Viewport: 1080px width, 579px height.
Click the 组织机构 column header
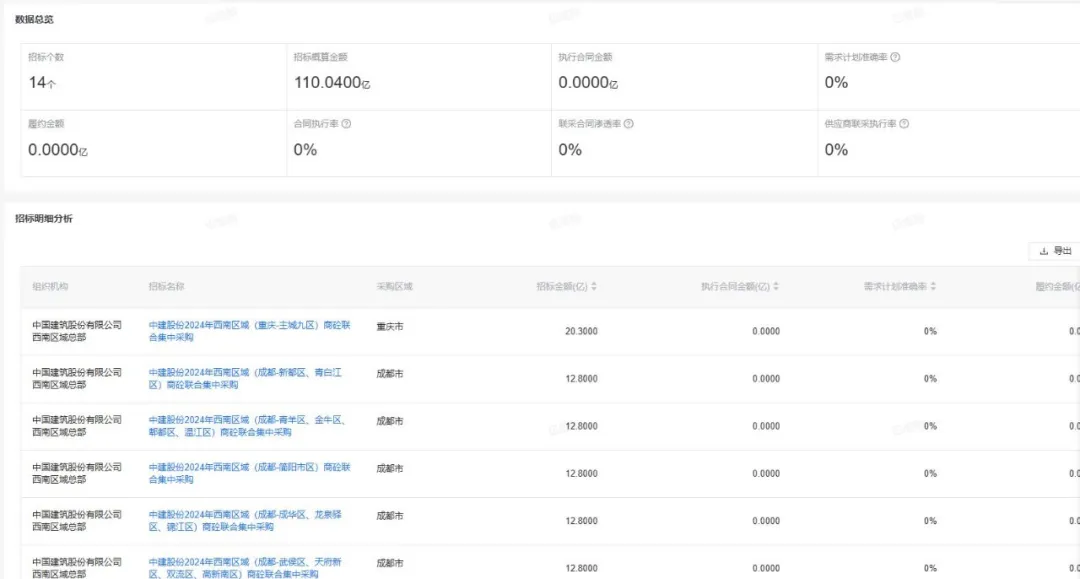click(50, 286)
